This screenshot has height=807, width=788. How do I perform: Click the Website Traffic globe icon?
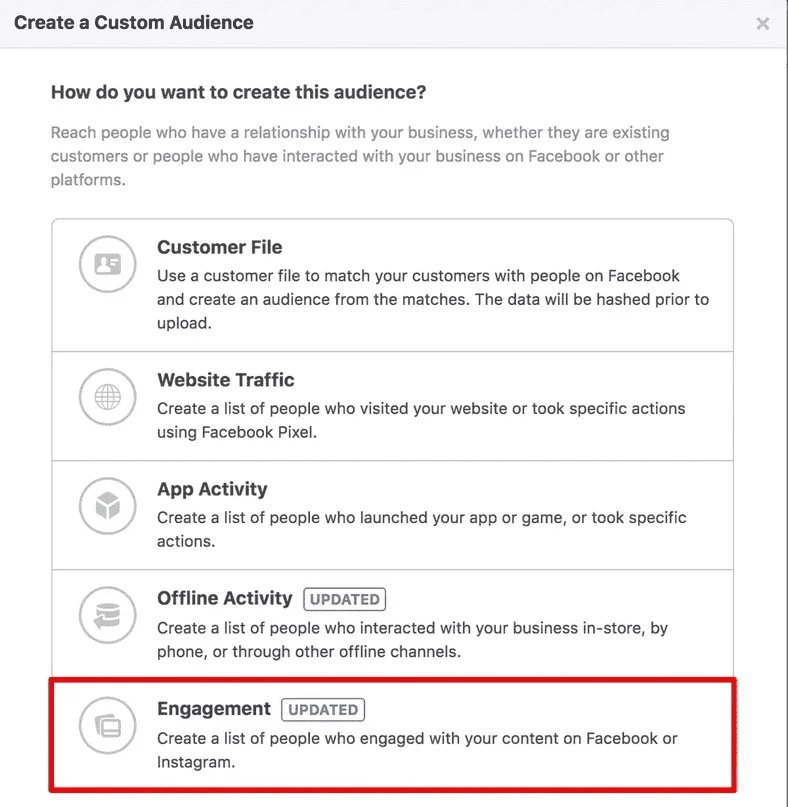coord(108,397)
